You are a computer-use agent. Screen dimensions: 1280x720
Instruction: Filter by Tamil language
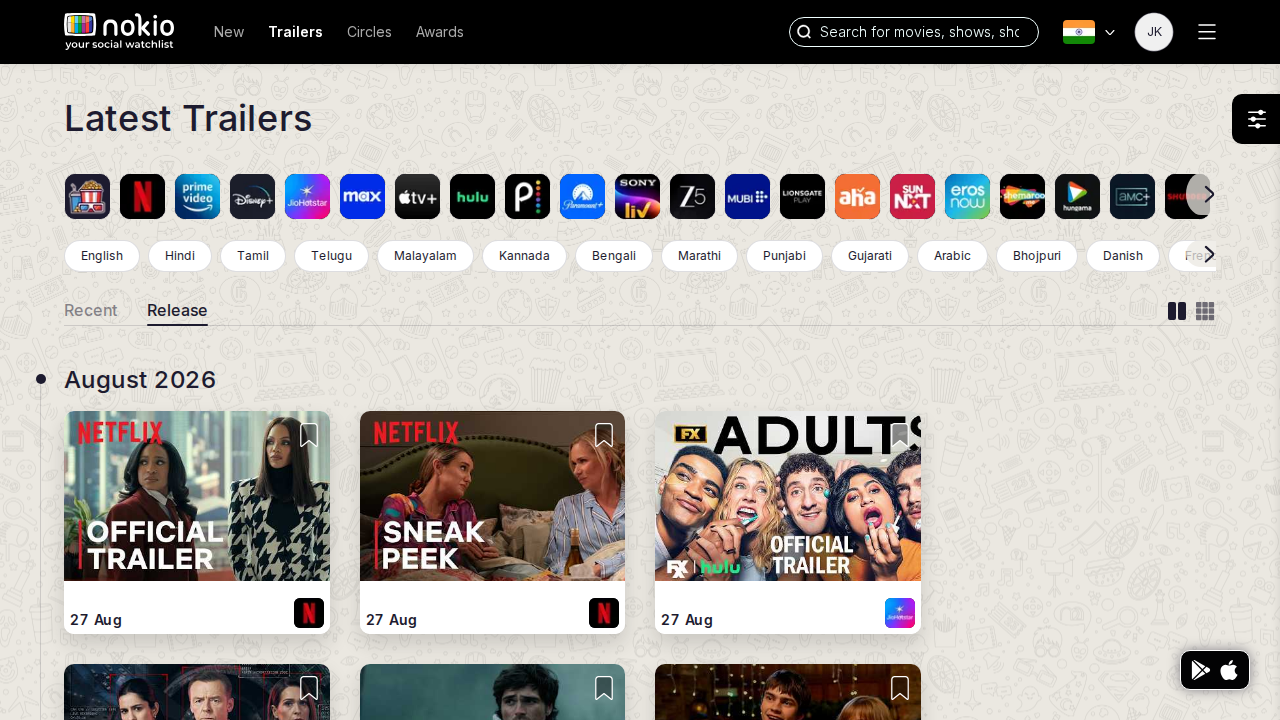click(253, 256)
